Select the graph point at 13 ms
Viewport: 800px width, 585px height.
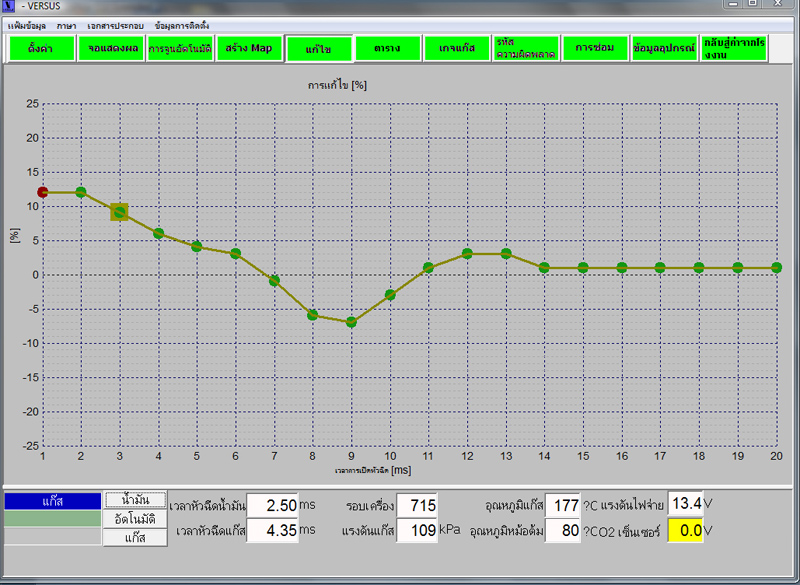[x=506, y=253]
